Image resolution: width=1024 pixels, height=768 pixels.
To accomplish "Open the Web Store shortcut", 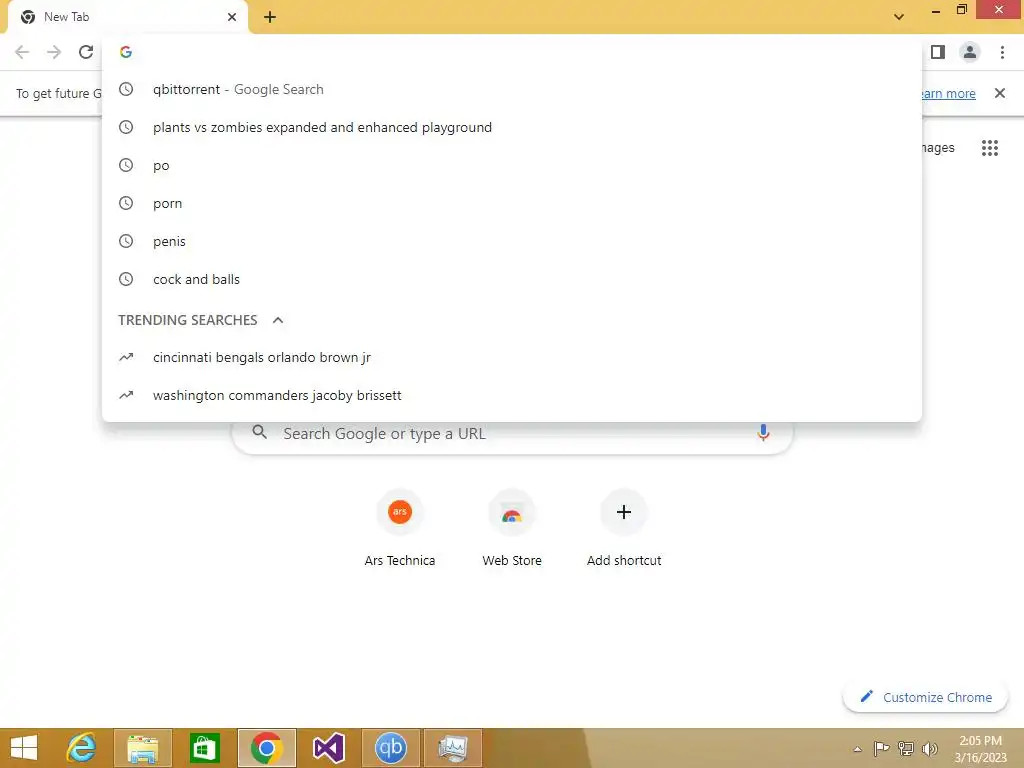I will 512,530.
